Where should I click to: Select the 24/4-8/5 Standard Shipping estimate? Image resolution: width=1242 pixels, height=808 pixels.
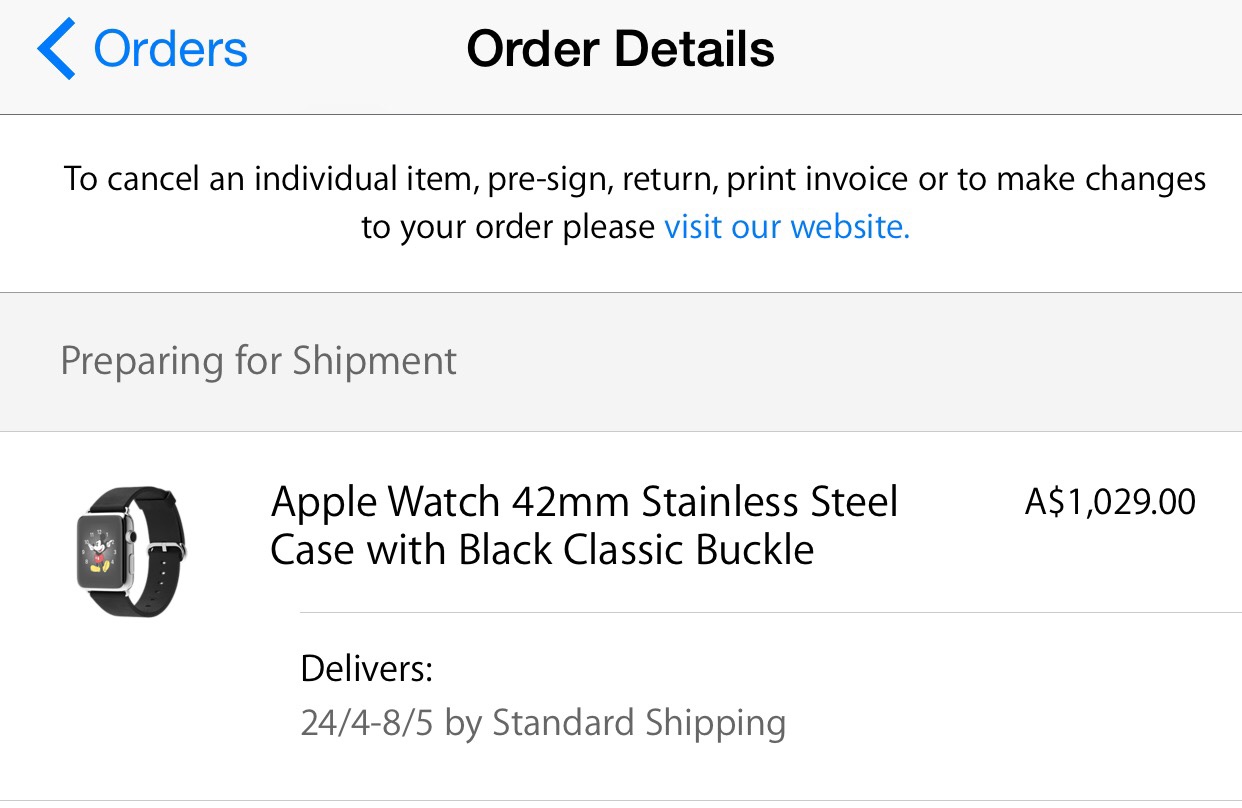coord(543,722)
